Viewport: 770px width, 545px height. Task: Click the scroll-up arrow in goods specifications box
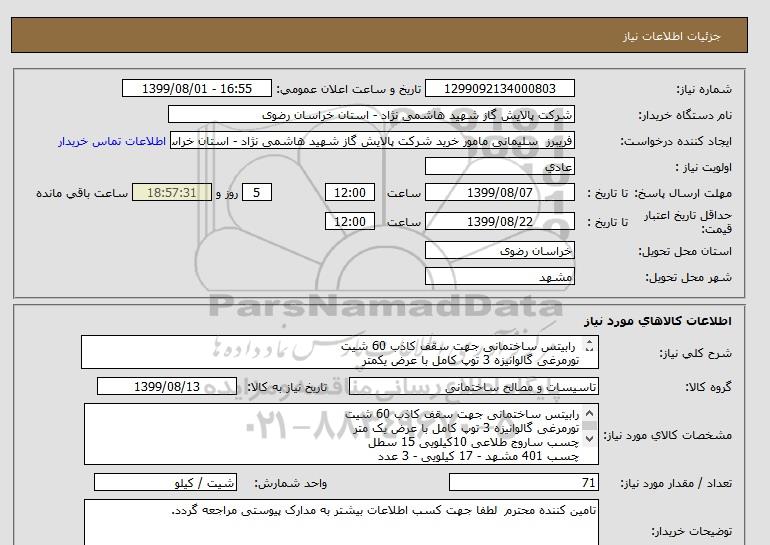pos(587,414)
